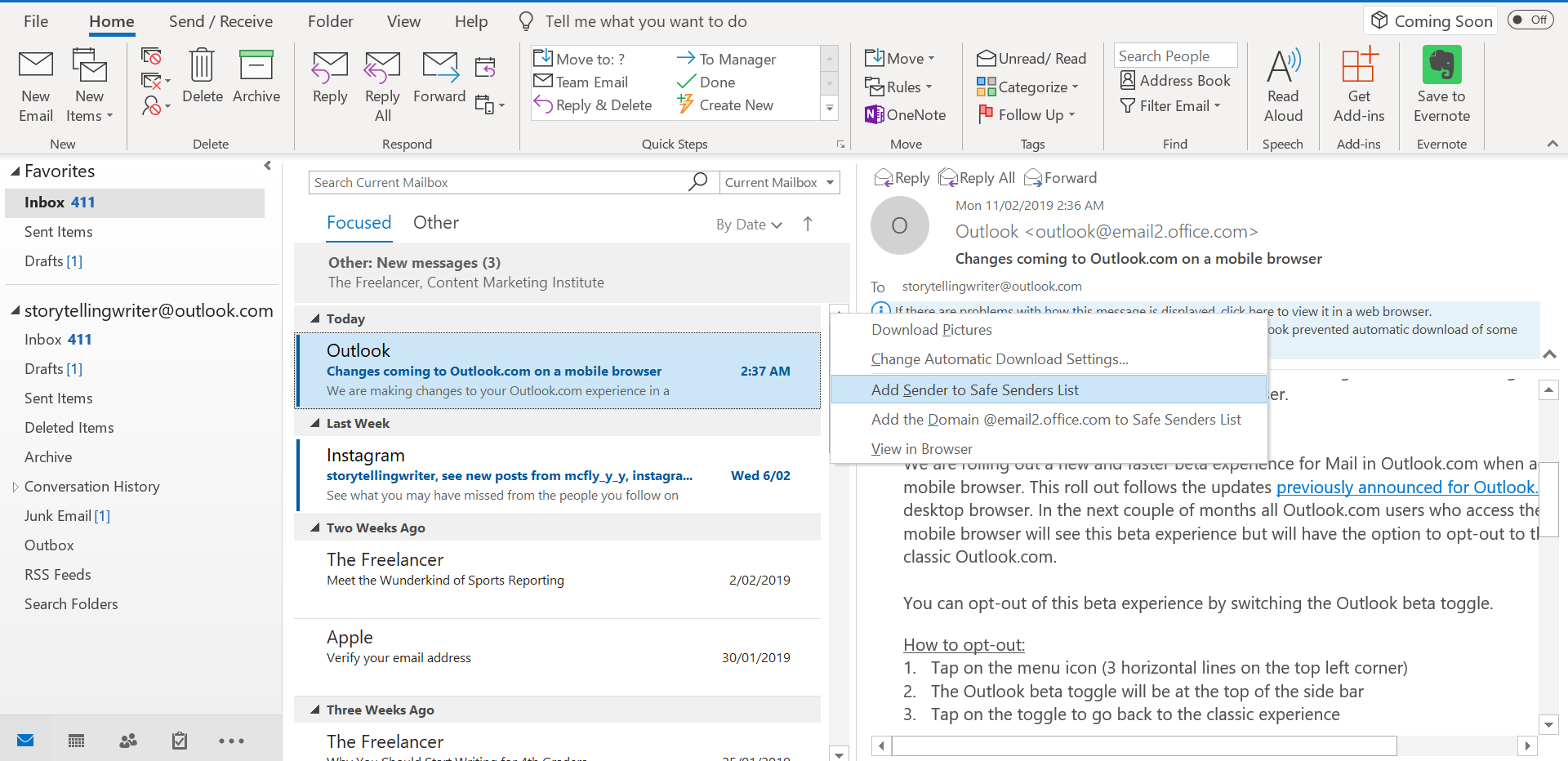Image resolution: width=1568 pixels, height=761 pixels.
Task: Create a New Email
Action: [x=36, y=86]
